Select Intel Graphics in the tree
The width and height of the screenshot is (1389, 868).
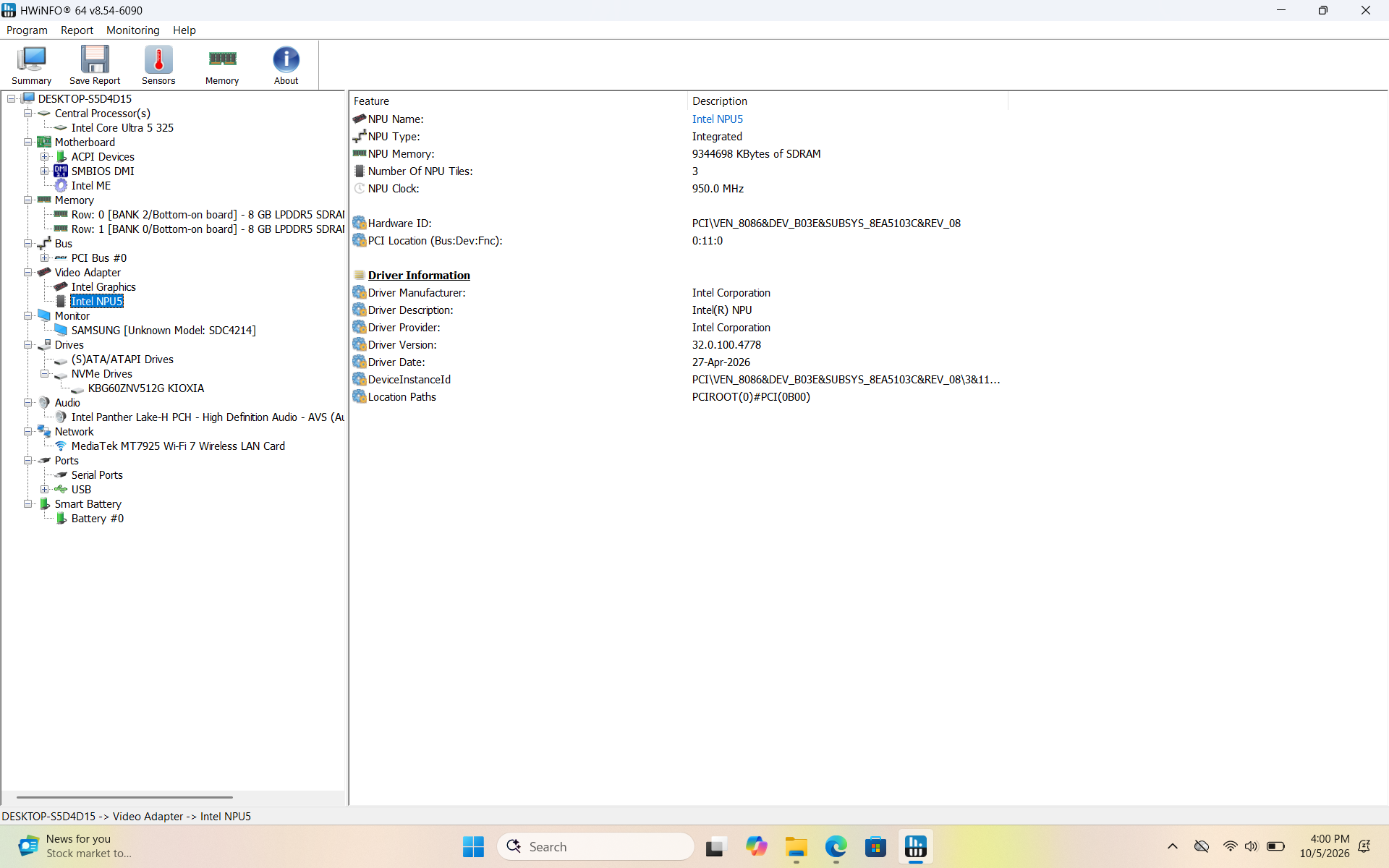coord(103,287)
